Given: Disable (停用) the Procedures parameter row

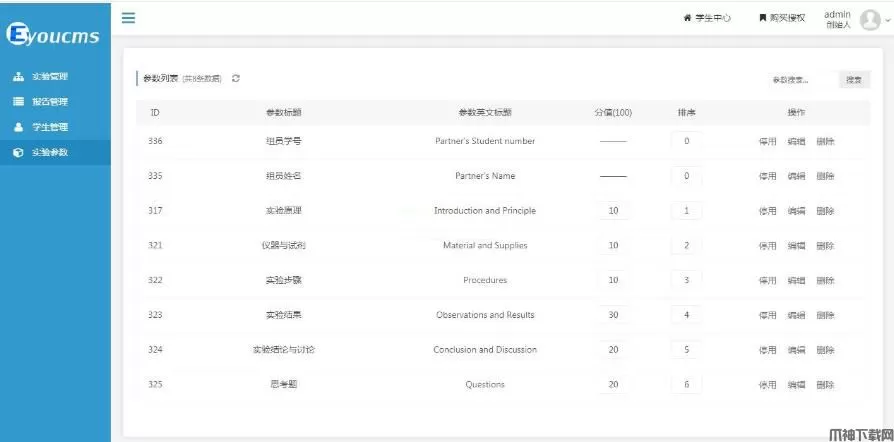Looking at the screenshot, I should click(x=767, y=280).
